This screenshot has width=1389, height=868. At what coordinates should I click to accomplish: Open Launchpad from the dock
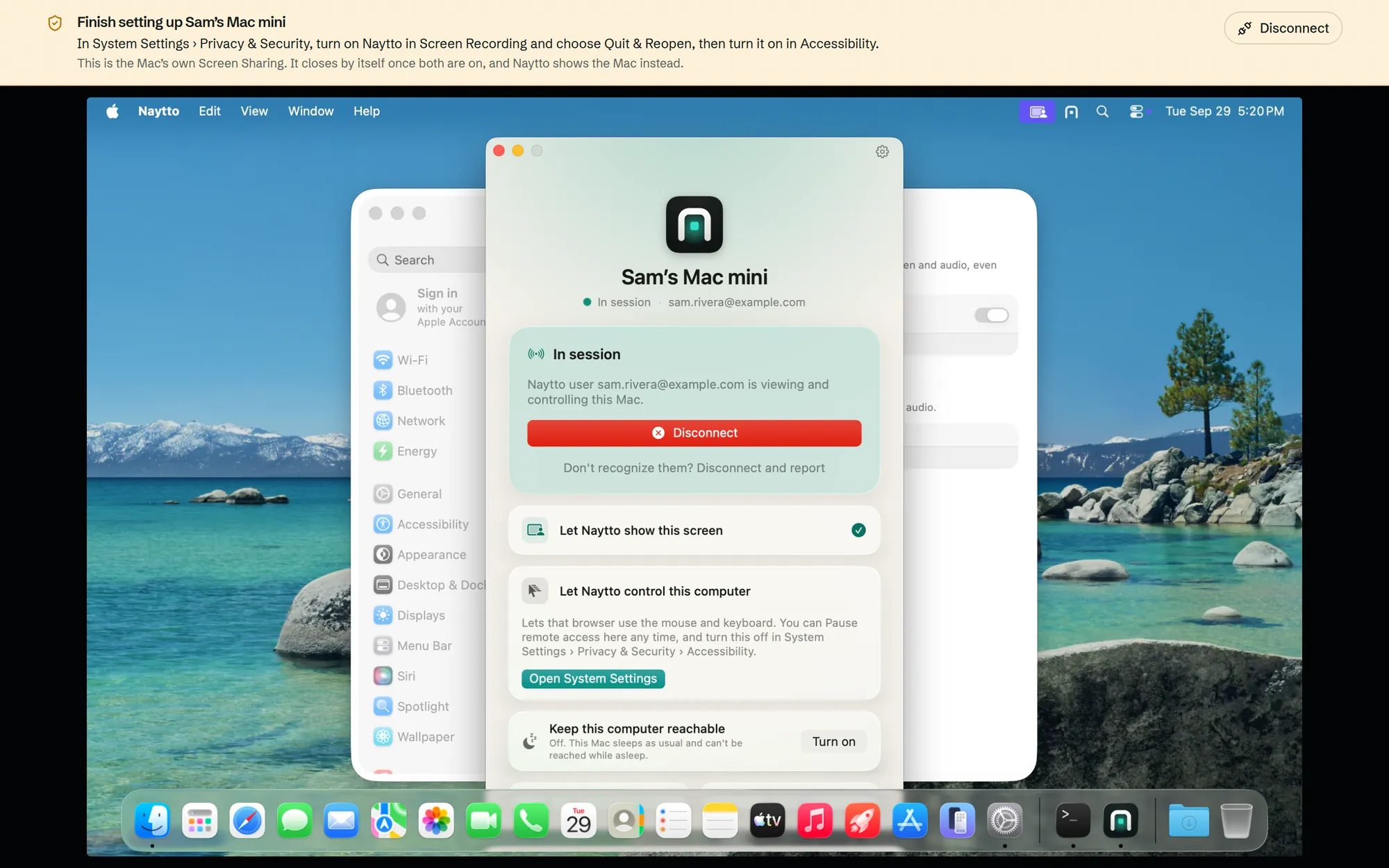click(x=200, y=821)
